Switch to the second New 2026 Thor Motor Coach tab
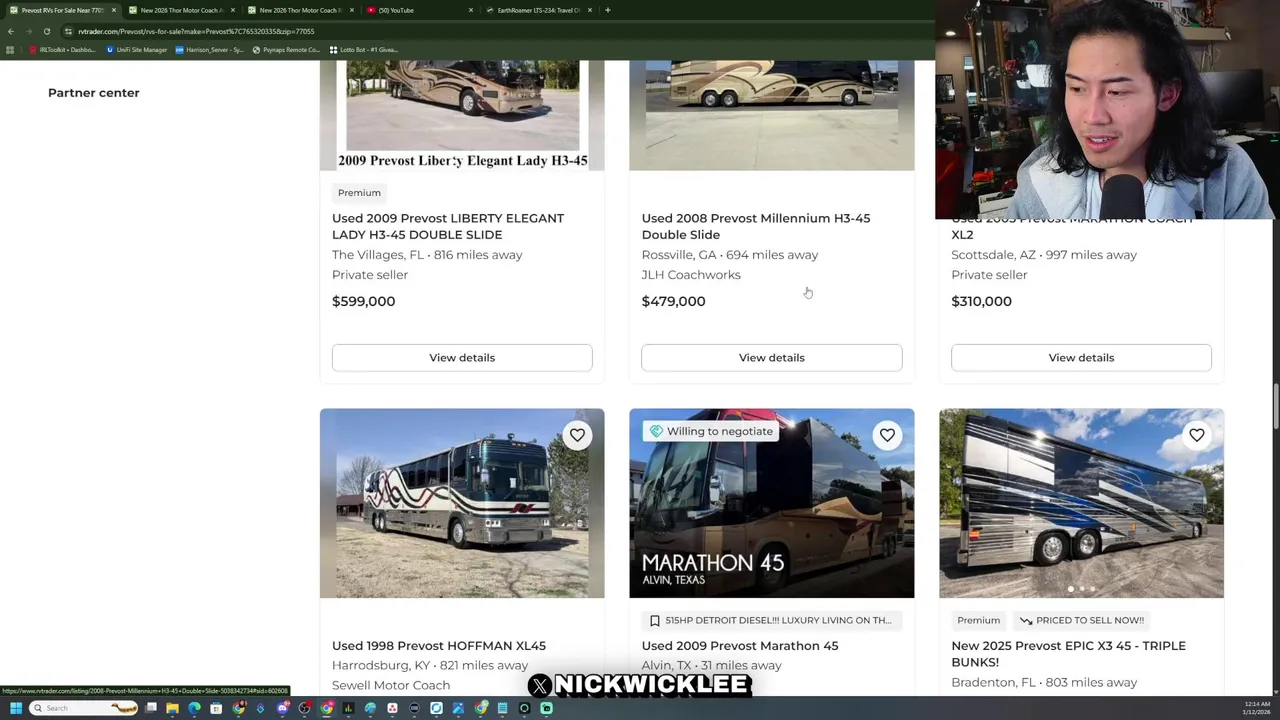Screen dimensions: 1280x720 (300, 10)
